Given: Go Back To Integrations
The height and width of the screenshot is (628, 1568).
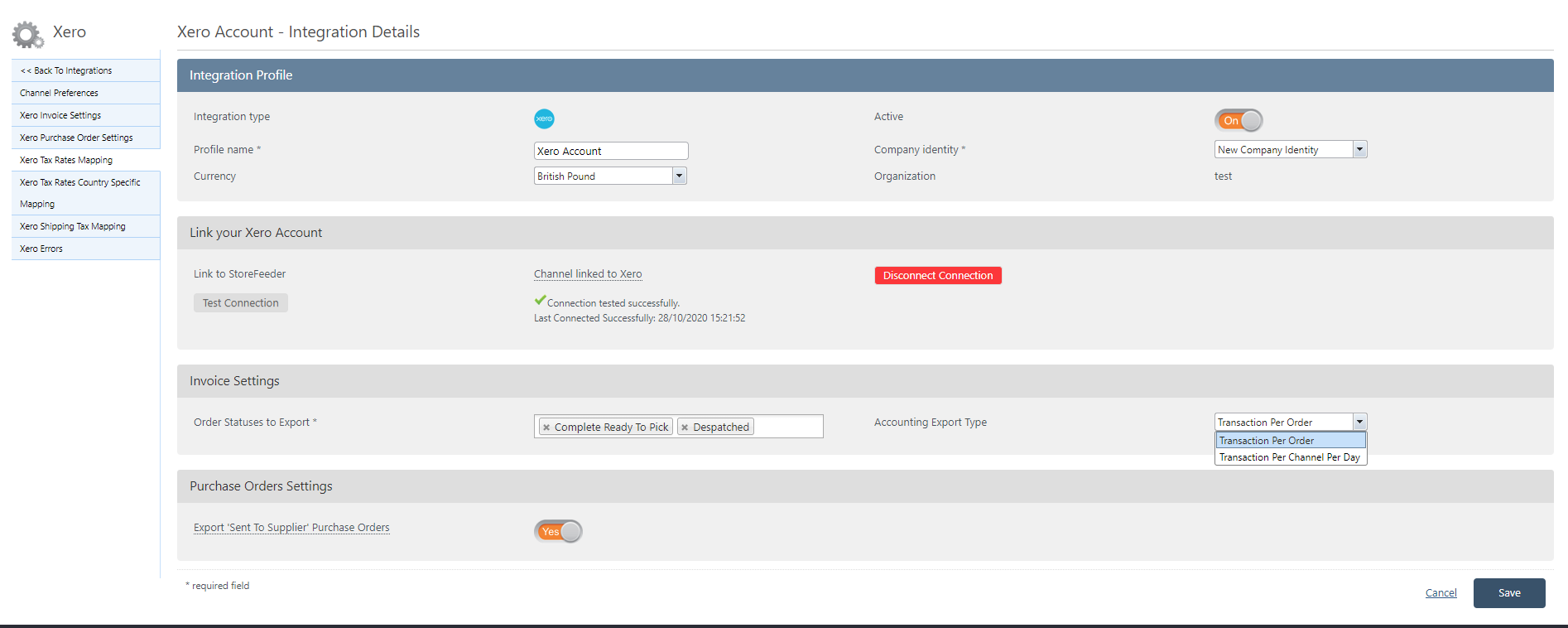Looking at the screenshot, I should (85, 70).
